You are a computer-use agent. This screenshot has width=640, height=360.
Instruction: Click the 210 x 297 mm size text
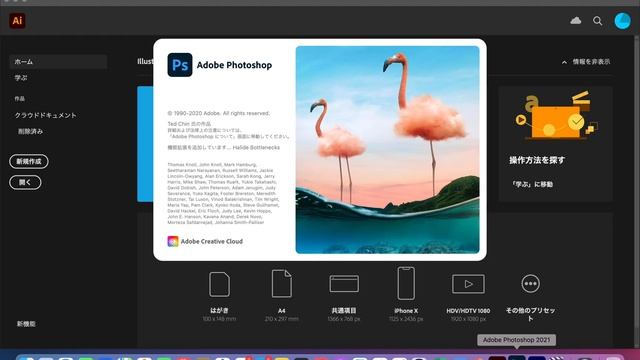(282, 319)
